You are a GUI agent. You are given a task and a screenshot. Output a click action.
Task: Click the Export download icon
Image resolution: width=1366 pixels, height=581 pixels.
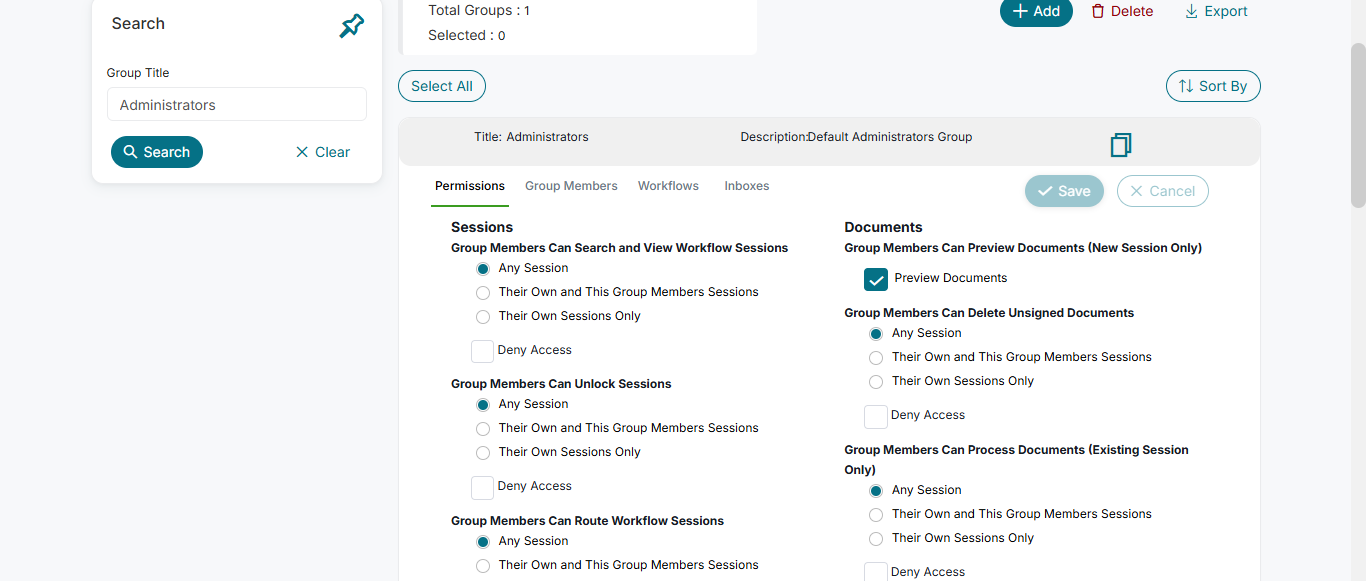pyautogui.click(x=1191, y=11)
